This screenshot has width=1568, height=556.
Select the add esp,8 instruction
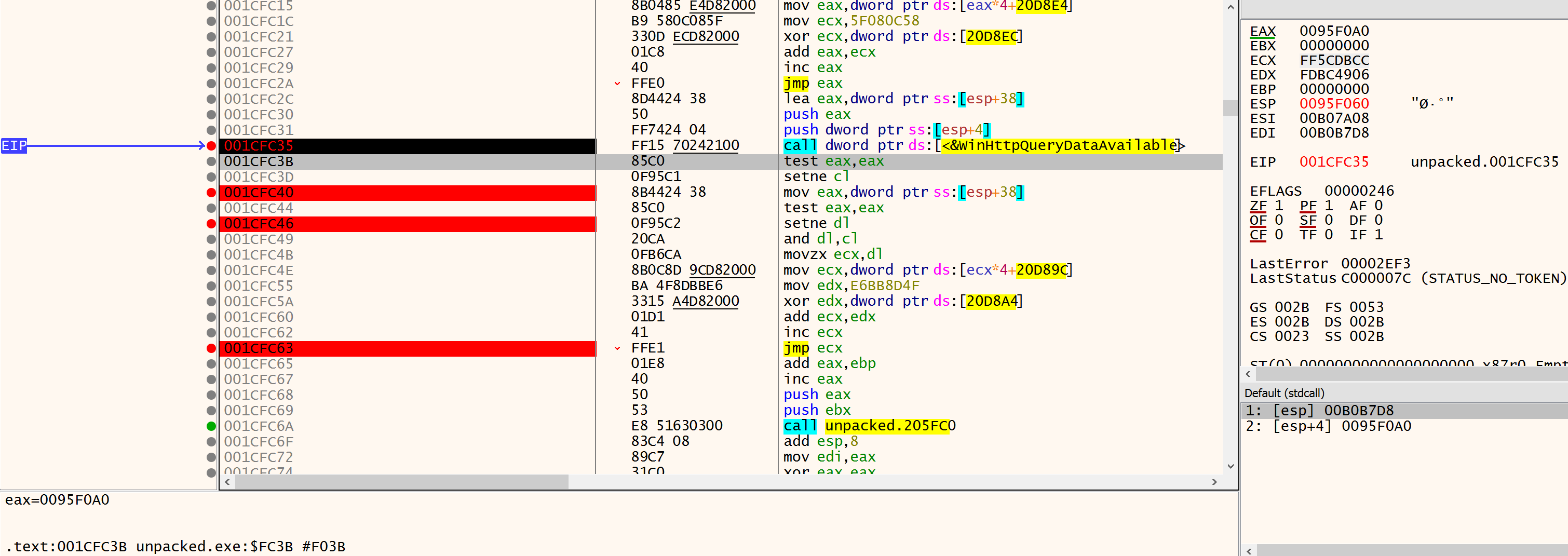[x=820, y=442]
